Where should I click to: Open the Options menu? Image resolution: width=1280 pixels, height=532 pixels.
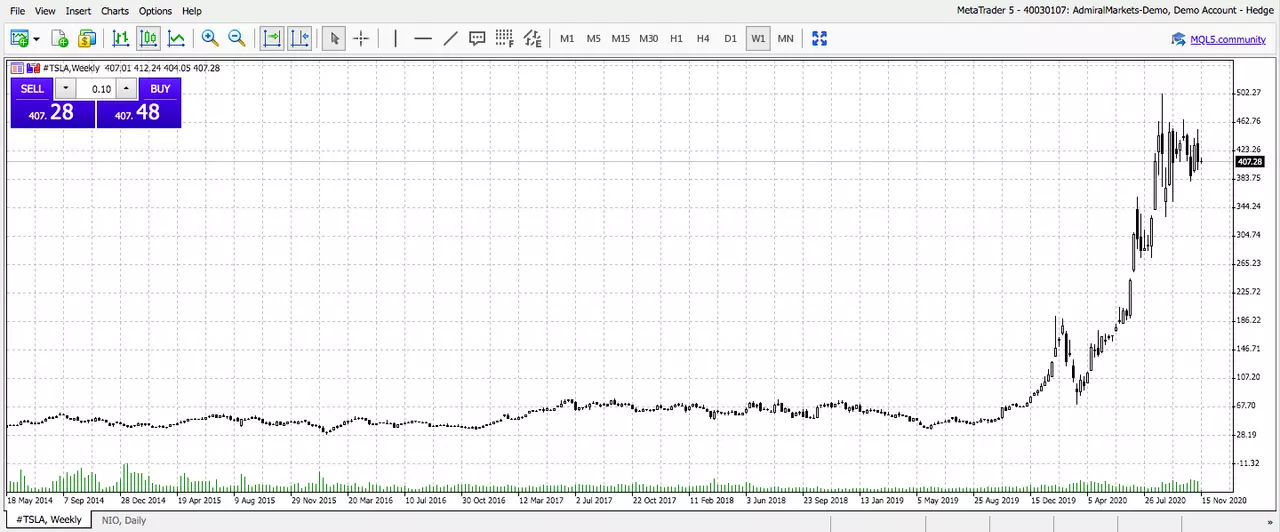155,11
